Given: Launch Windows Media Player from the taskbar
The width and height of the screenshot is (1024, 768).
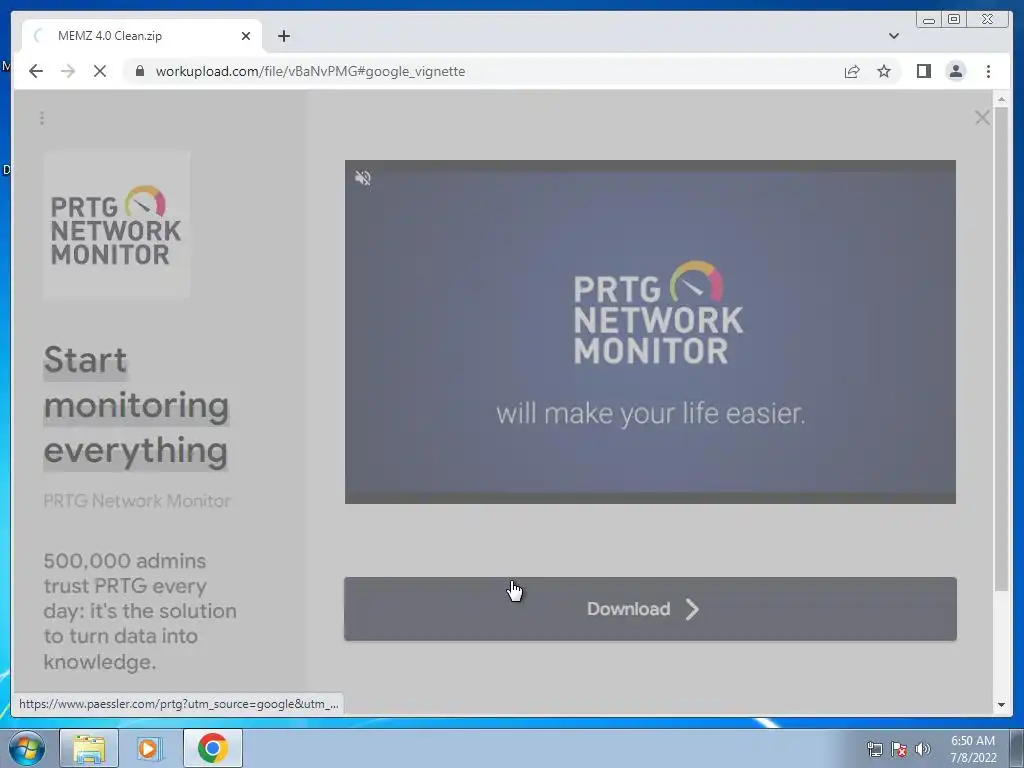Looking at the screenshot, I should click(149, 748).
